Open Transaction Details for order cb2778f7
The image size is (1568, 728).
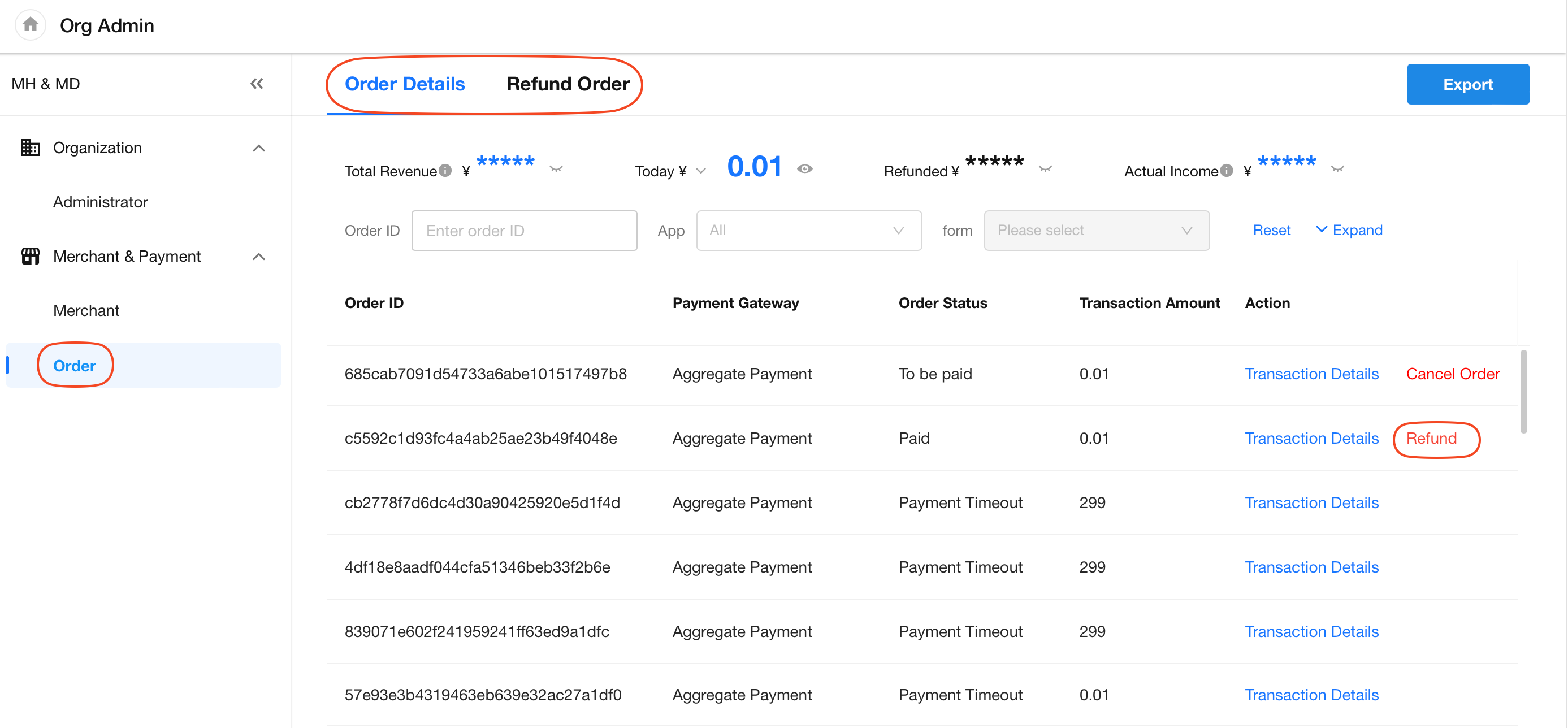pyautogui.click(x=1312, y=503)
